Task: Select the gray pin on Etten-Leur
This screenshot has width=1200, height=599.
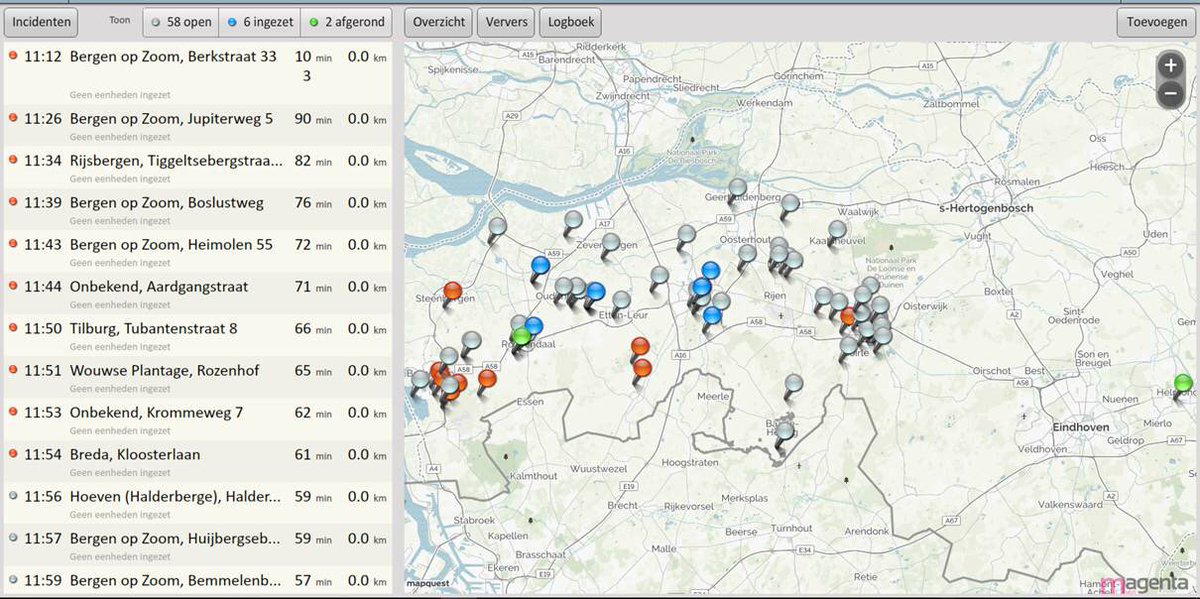Action: pyautogui.click(x=622, y=299)
